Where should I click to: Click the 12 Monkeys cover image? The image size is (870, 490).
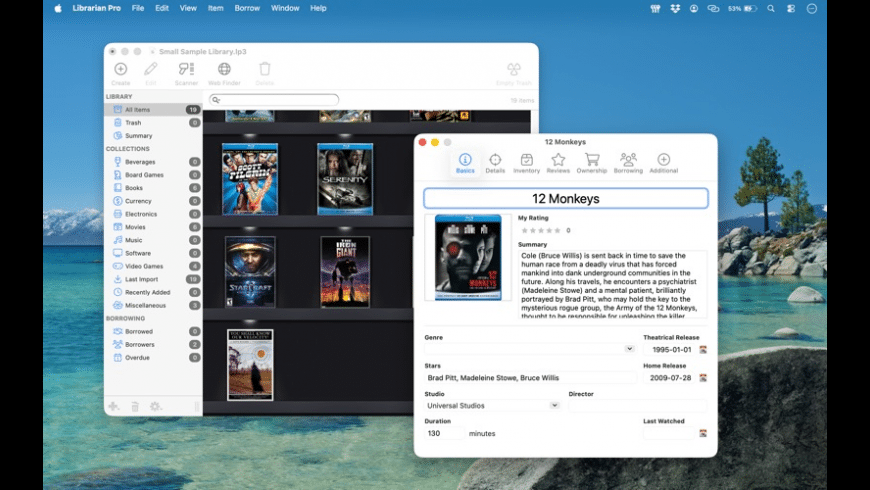468,257
